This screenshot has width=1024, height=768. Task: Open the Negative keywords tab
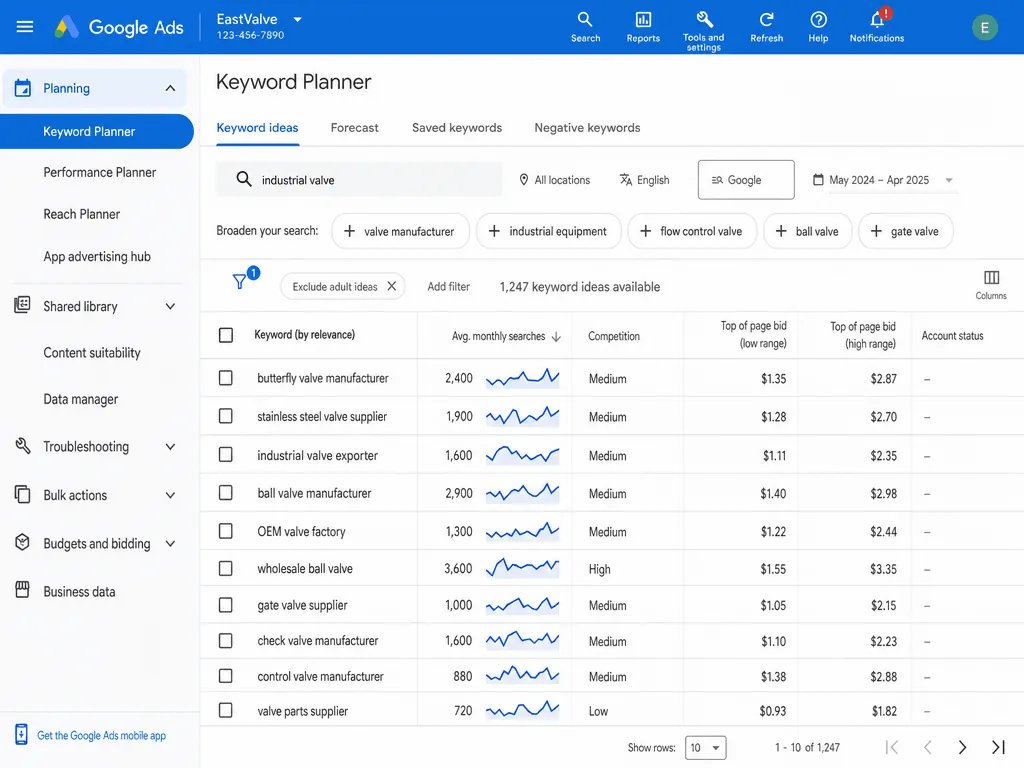click(587, 128)
